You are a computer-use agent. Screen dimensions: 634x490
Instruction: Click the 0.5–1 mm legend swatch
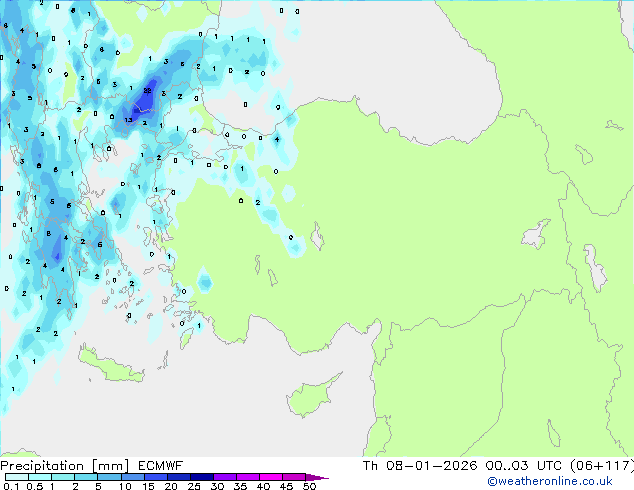pos(40,477)
